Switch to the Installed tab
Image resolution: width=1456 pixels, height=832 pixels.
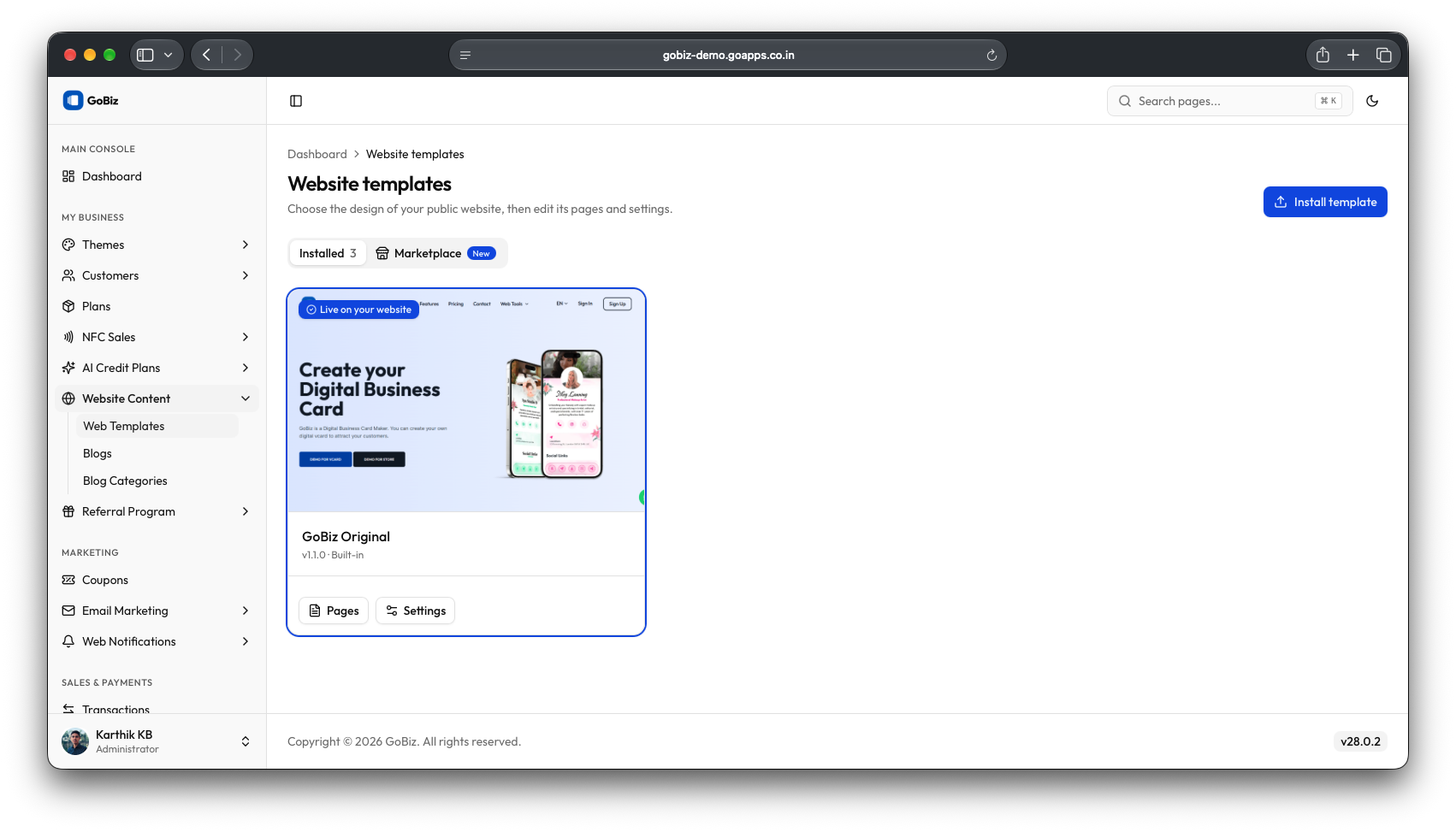(x=328, y=253)
